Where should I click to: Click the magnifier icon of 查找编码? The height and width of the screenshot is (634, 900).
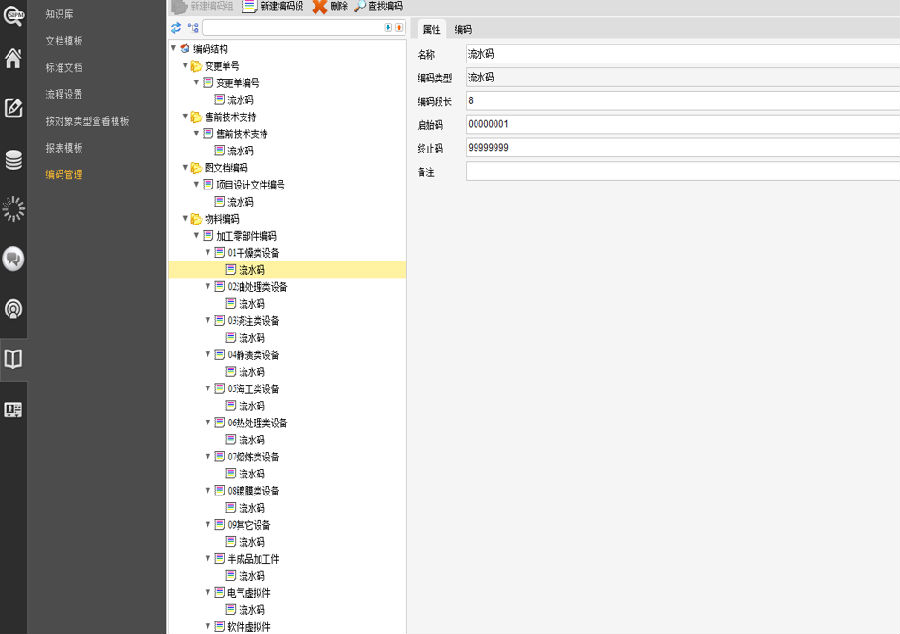click(x=360, y=6)
